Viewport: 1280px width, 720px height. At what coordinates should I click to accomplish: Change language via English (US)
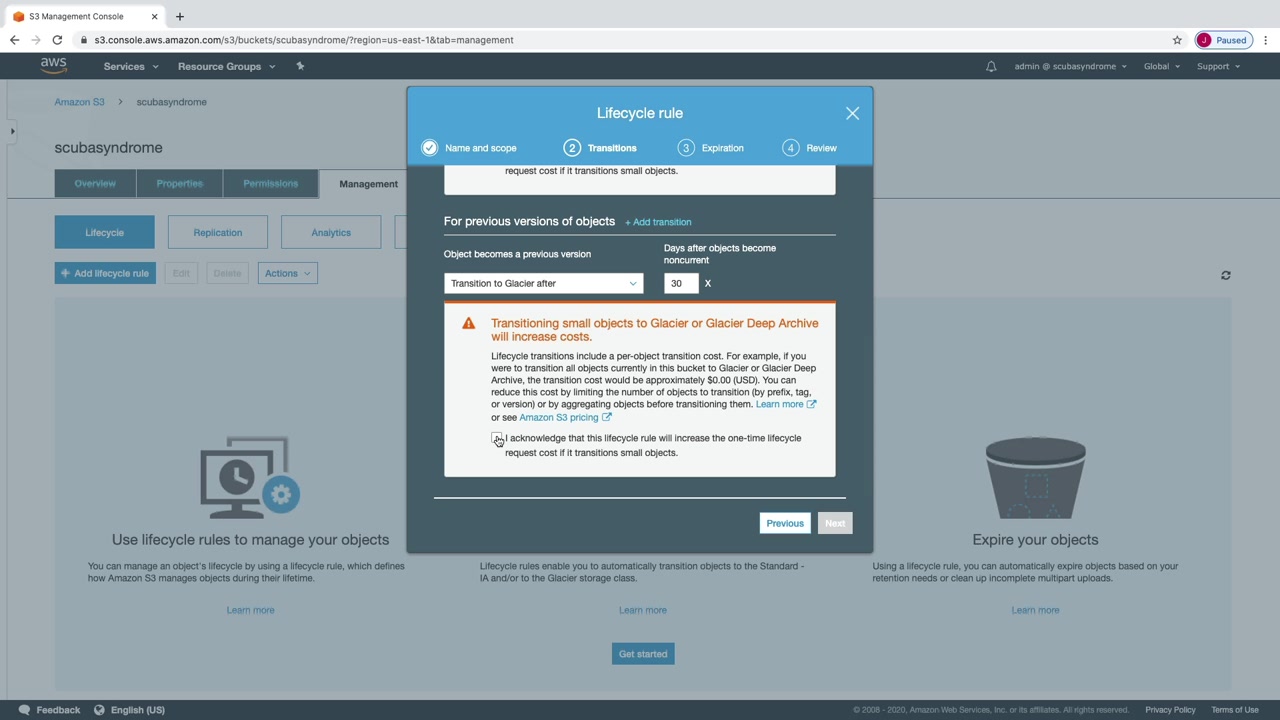pyautogui.click(x=129, y=710)
